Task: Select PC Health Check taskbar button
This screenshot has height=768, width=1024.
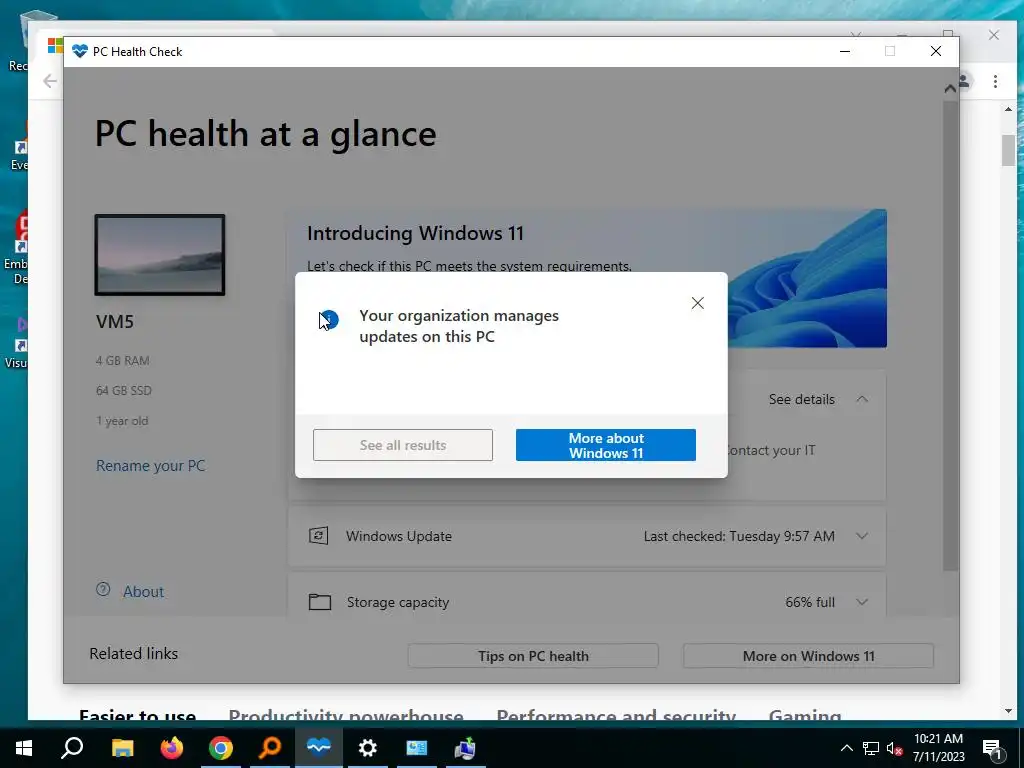Action: 319,748
